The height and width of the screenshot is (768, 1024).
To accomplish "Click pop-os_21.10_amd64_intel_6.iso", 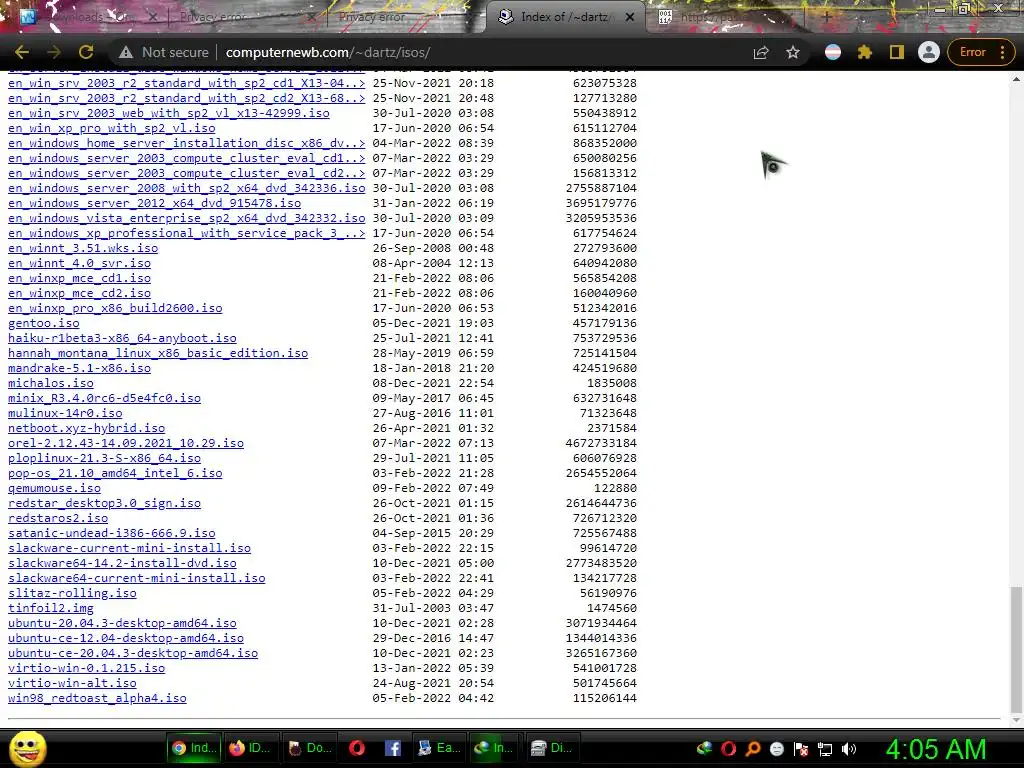I will pos(115,473).
